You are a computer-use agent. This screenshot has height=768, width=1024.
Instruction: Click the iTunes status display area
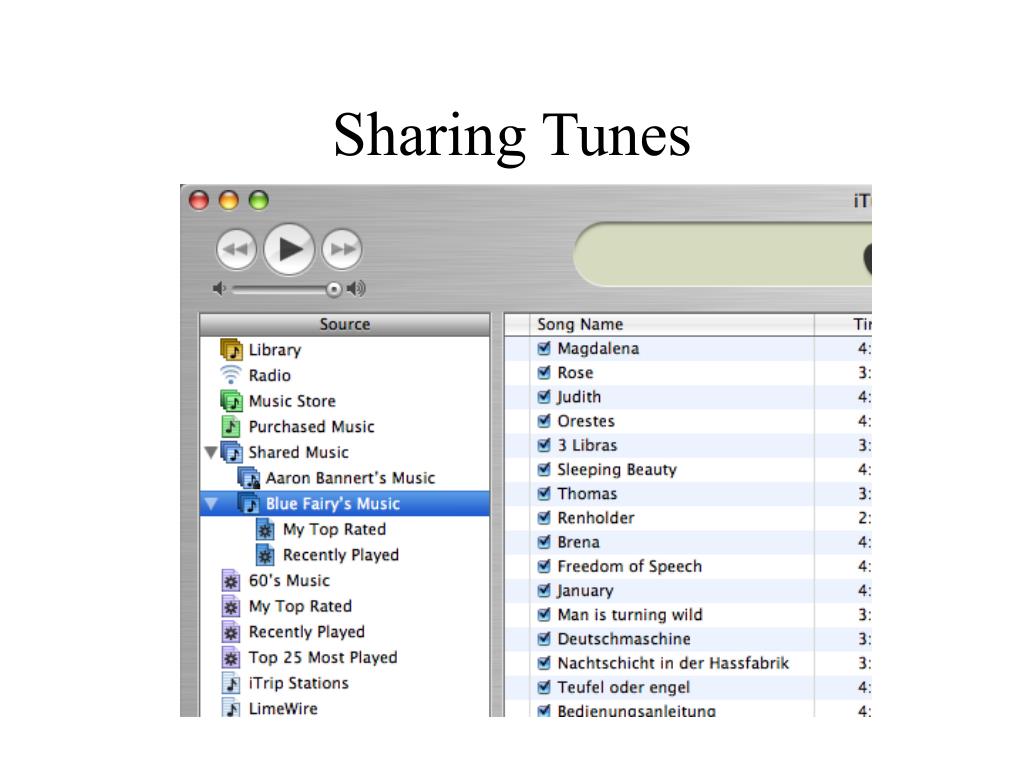(x=722, y=254)
